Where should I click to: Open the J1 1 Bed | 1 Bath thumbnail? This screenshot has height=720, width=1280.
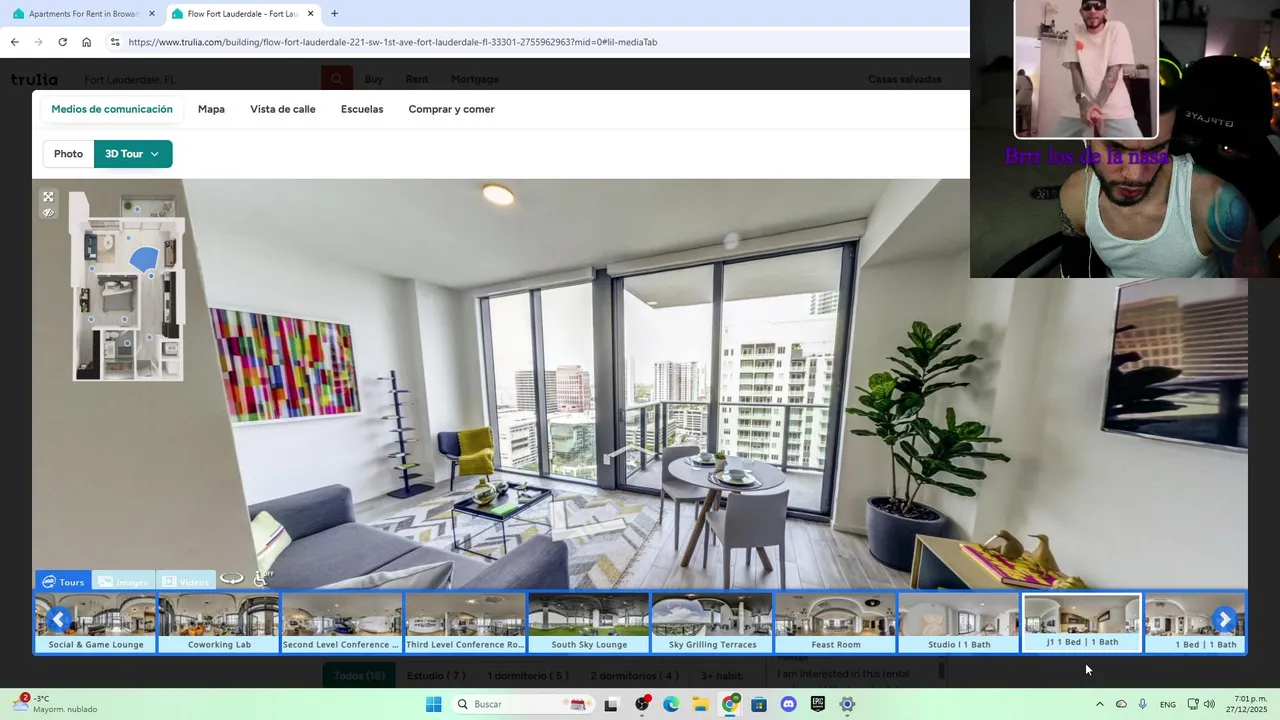pos(1082,623)
